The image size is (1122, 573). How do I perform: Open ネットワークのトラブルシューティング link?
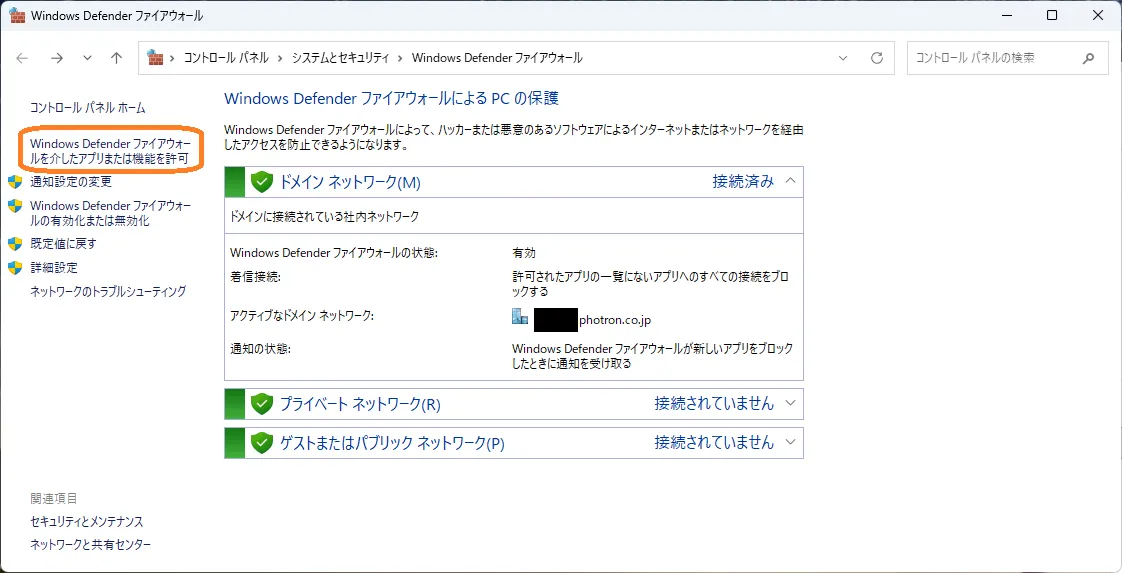[x=108, y=292]
